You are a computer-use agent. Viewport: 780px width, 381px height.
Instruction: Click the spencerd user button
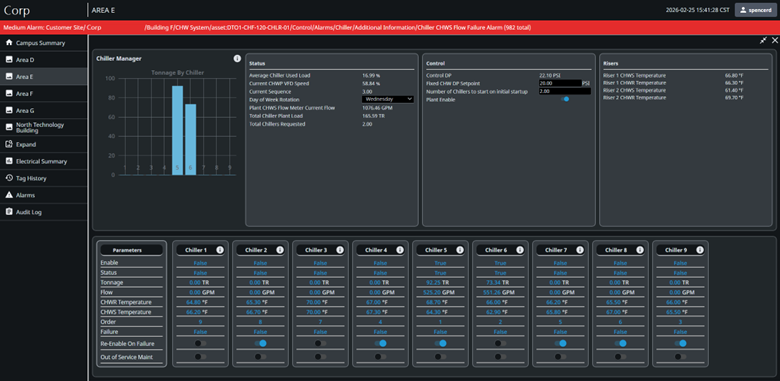pyautogui.click(x=756, y=10)
